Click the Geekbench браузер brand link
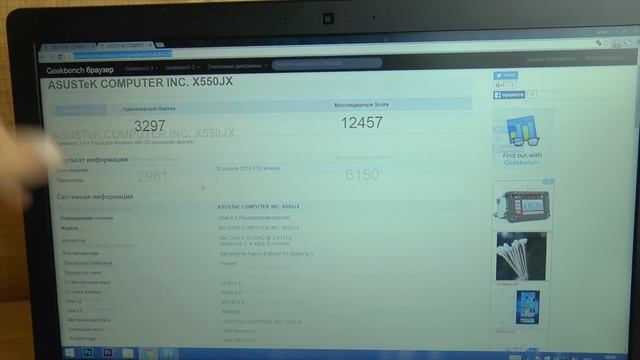Image resolution: width=640 pixels, height=360 pixels. pyautogui.click(x=80, y=70)
